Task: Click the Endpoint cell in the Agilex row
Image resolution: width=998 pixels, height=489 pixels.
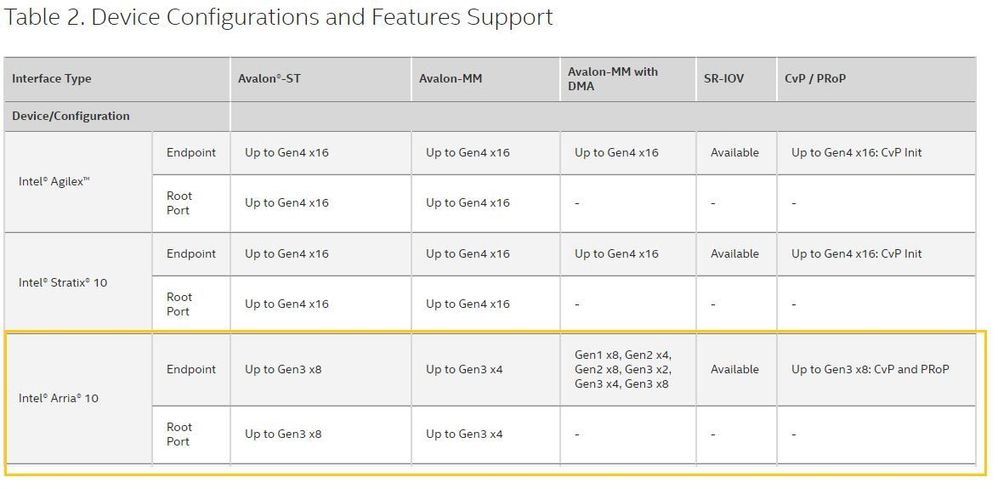Action: [191, 153]
